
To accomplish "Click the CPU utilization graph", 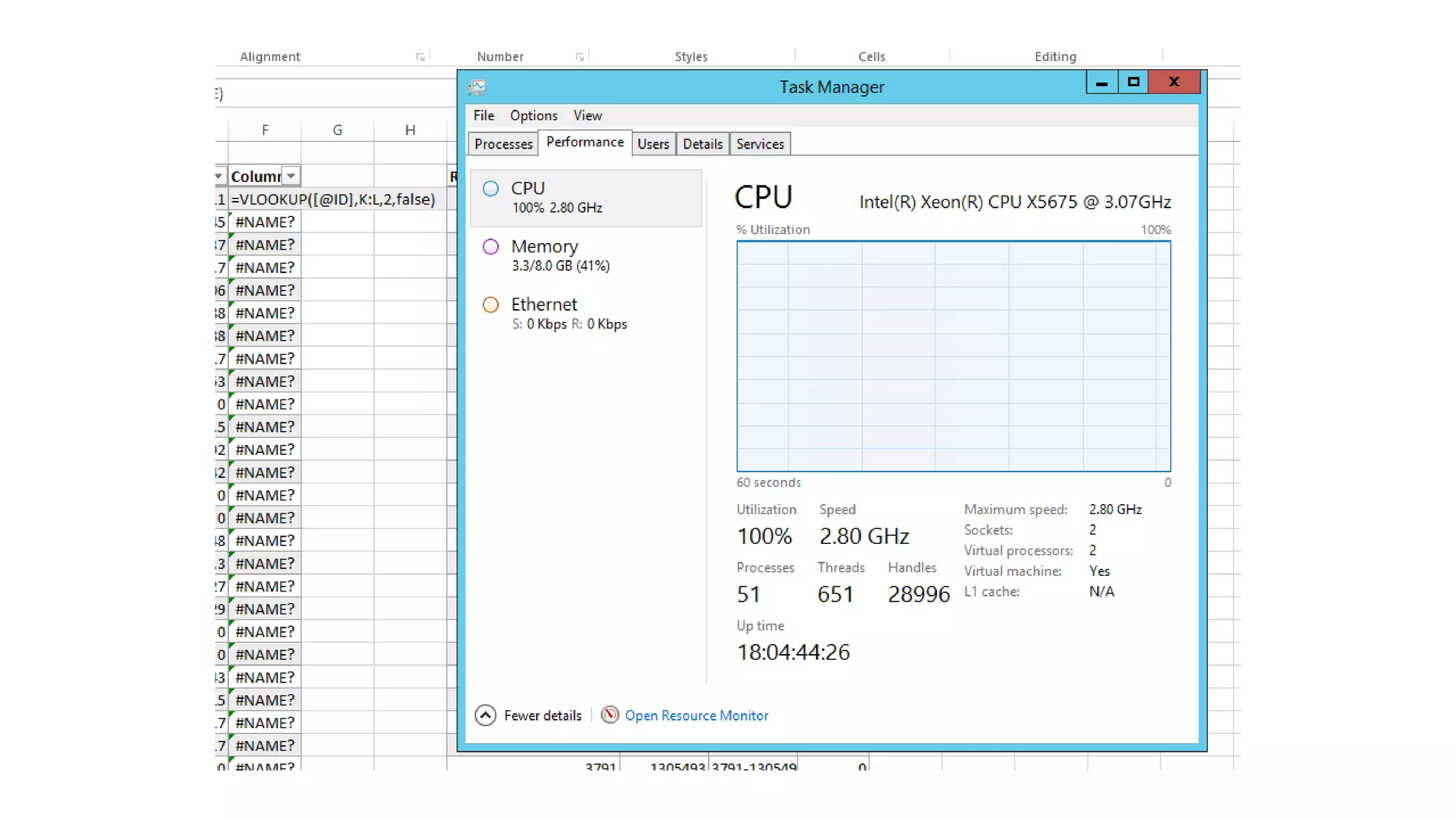I will click(x=953, y=355).
